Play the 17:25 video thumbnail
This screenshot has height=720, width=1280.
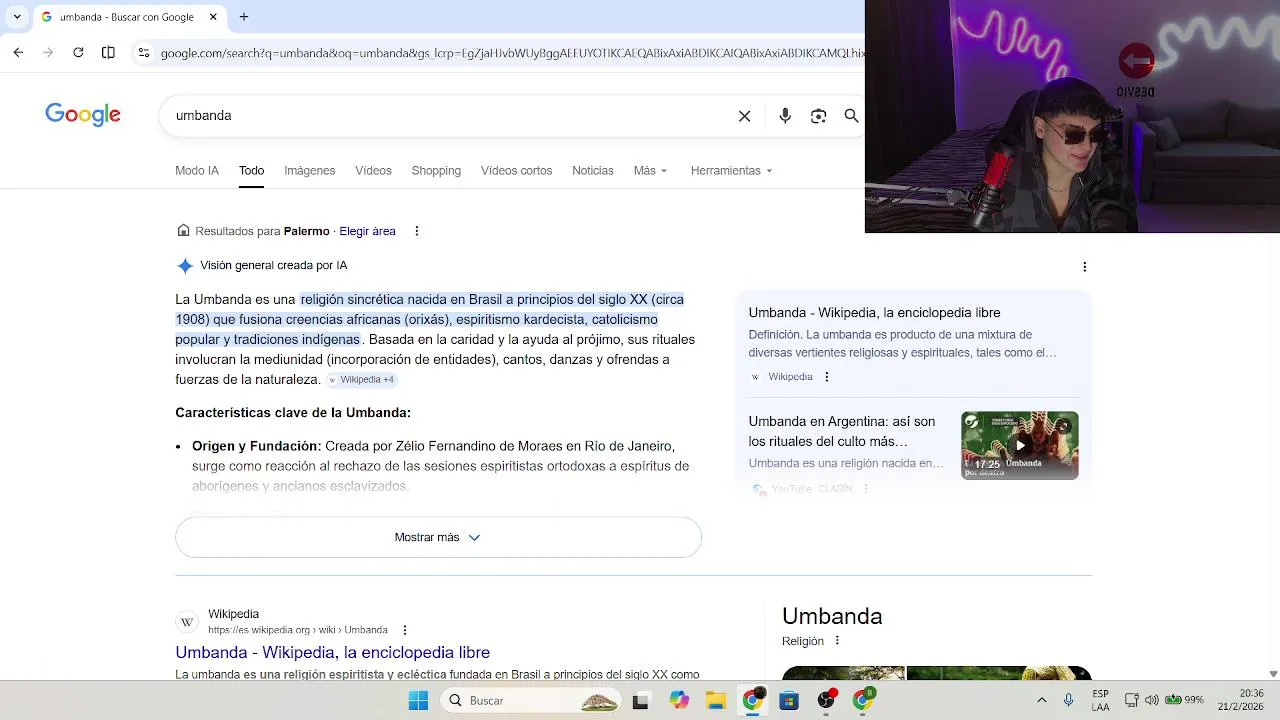click(1020, 445)
